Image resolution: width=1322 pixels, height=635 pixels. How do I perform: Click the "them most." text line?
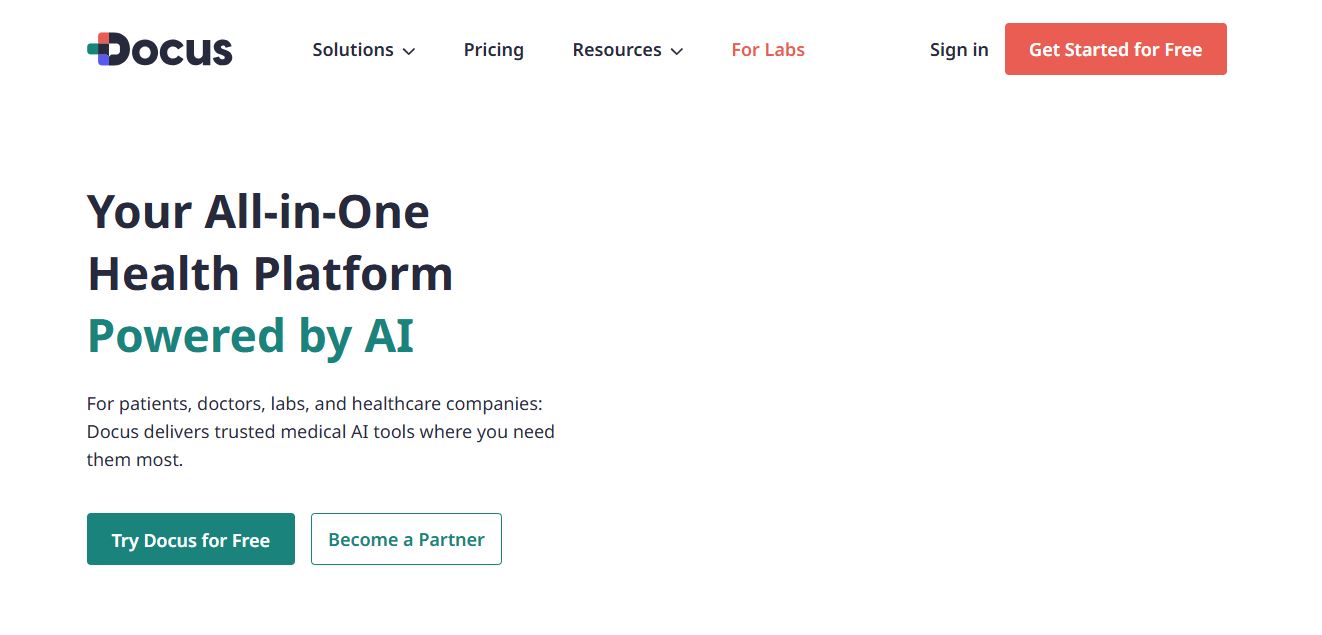point(135,460)
